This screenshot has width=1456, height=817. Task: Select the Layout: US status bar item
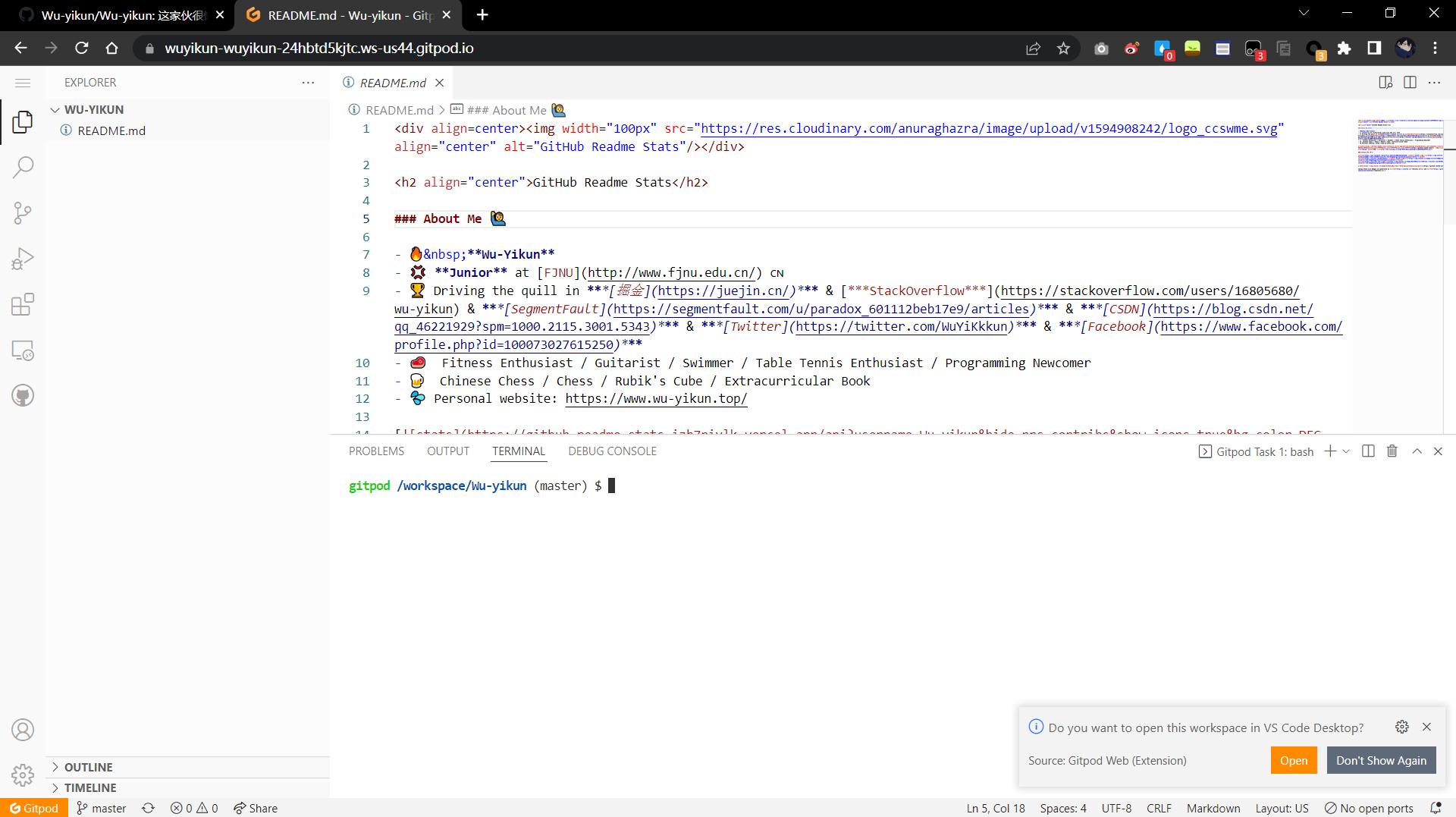click(1282, 808)
